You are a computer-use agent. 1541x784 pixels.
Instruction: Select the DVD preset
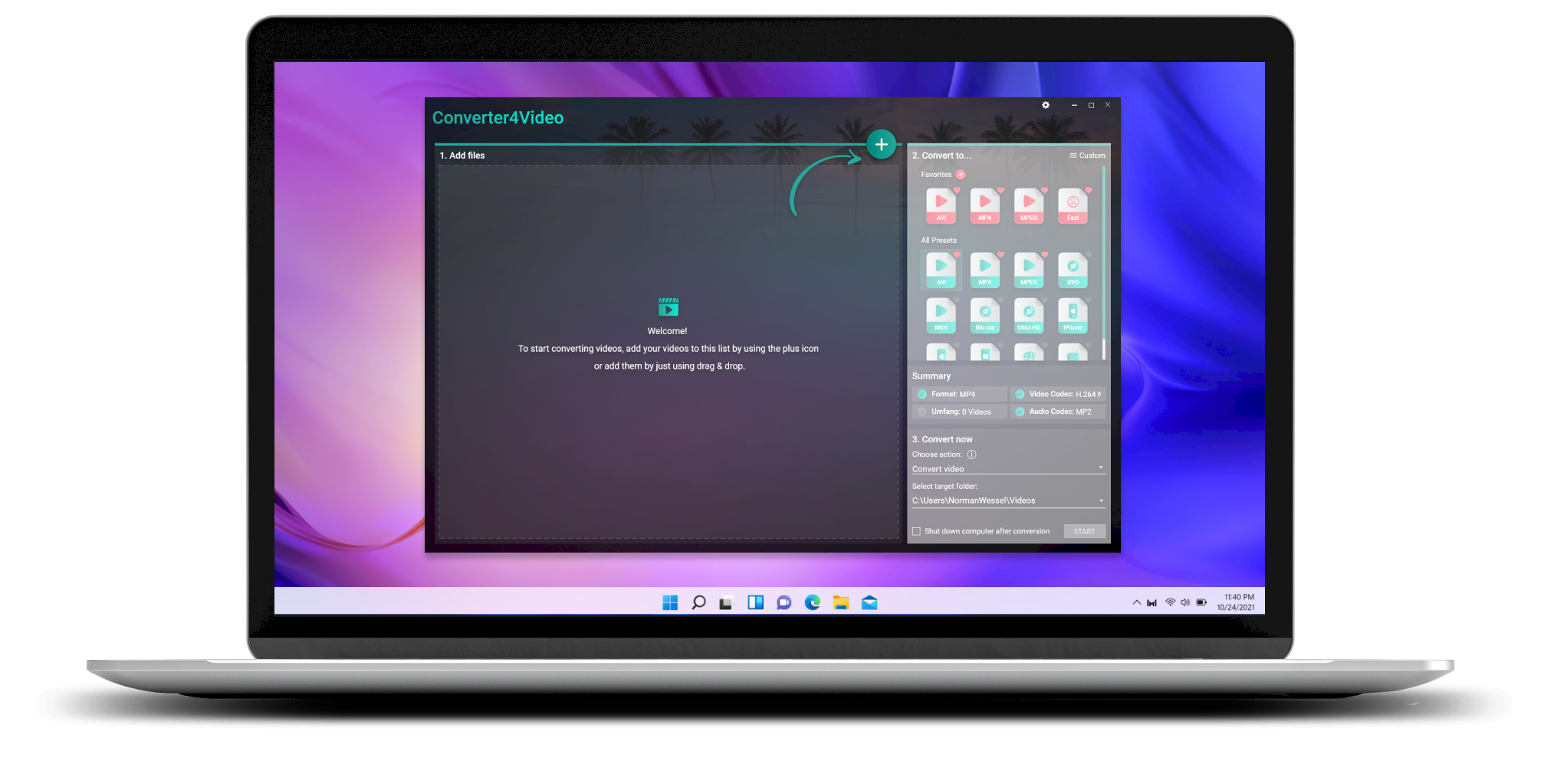pos(1073,270)
